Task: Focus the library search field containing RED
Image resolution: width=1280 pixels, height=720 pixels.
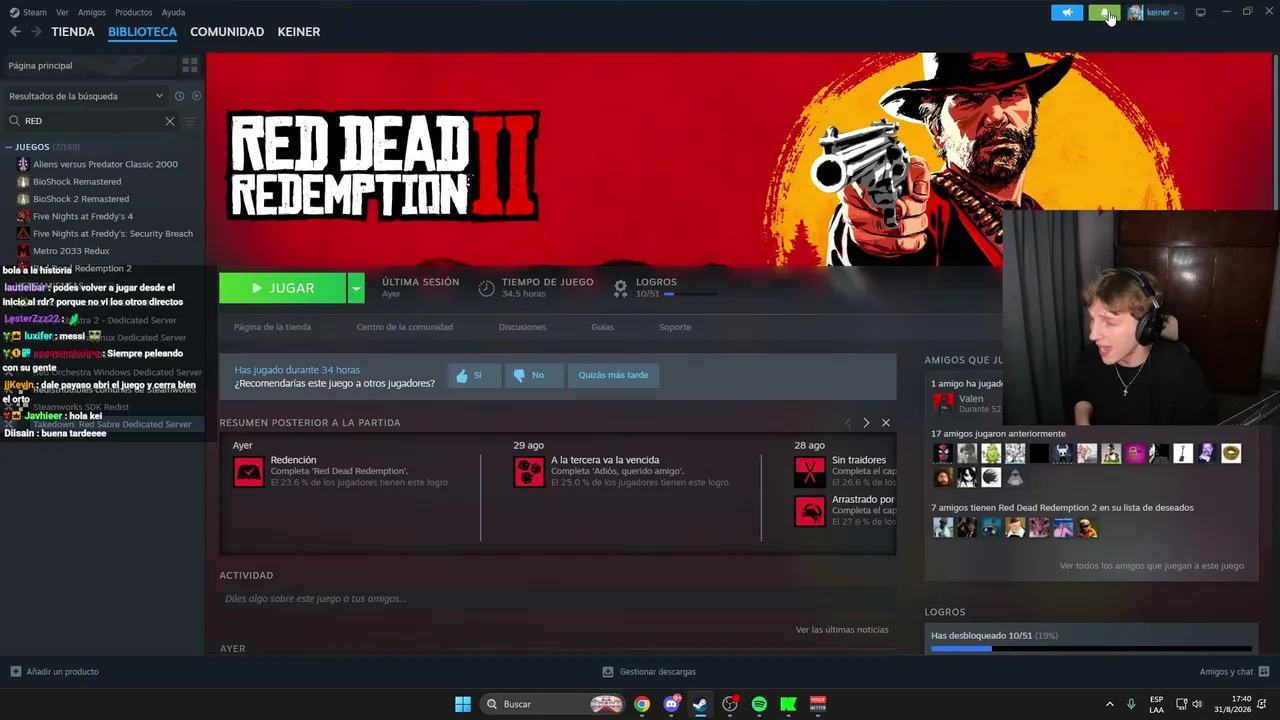Action: 92,121
